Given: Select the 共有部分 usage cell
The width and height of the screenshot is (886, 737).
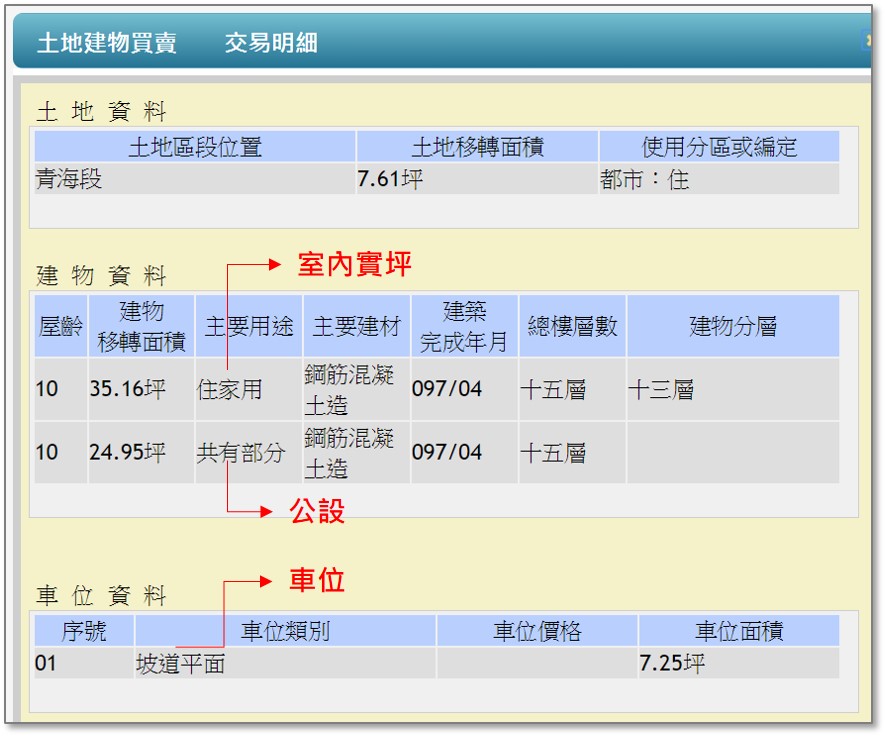Looking at the screenshot, I should [x=249, y=452].
